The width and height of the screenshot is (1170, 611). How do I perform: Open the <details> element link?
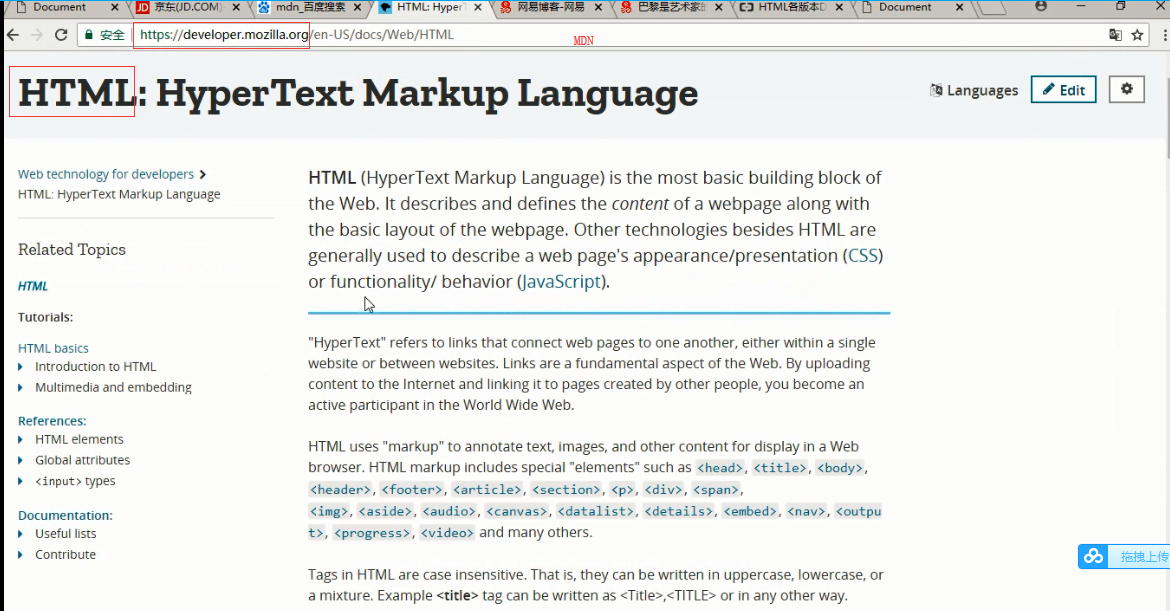(x=678, y=511)
